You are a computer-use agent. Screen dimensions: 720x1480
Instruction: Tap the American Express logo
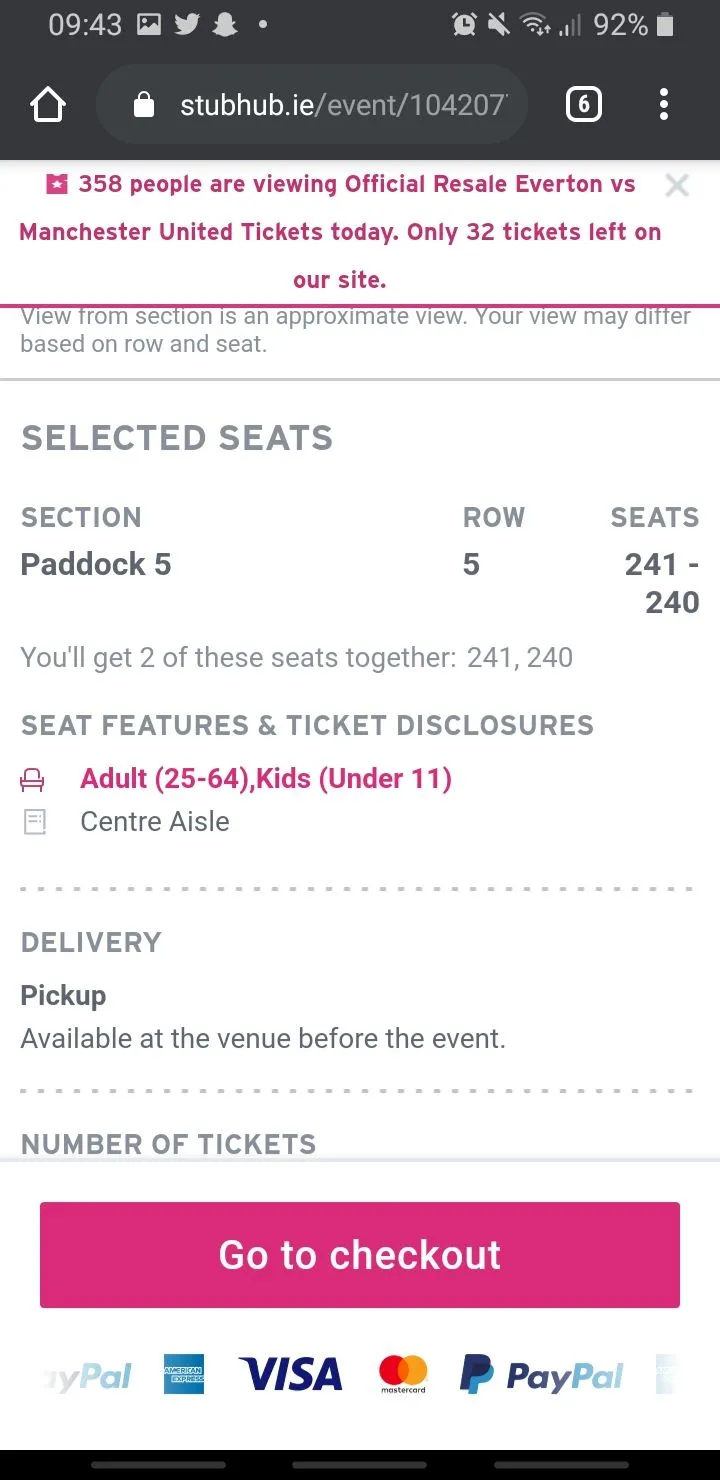pyautogui.click(x=184, y=1376)
